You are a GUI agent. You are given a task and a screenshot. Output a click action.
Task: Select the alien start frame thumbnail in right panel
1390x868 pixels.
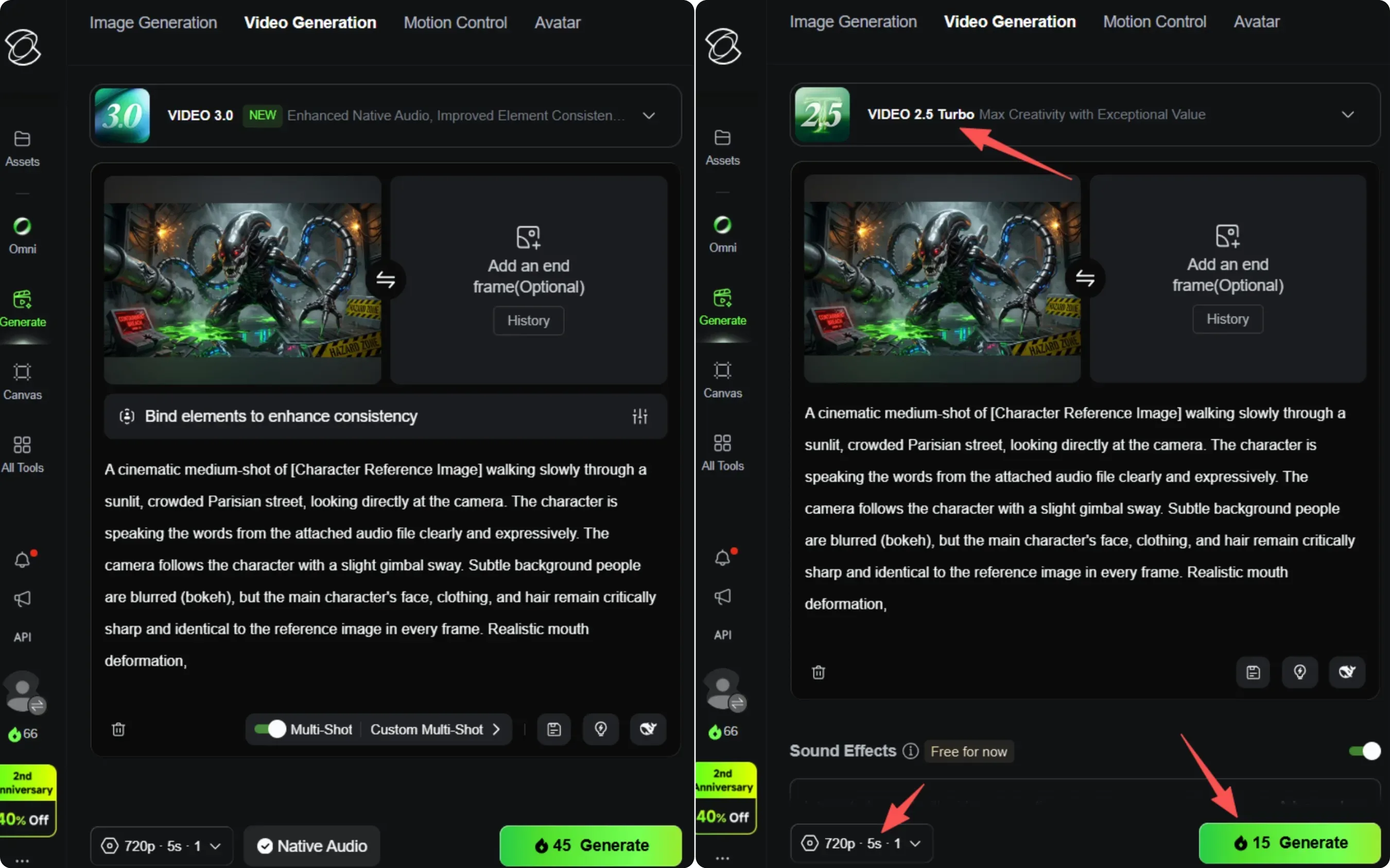[x=942, y=278]
